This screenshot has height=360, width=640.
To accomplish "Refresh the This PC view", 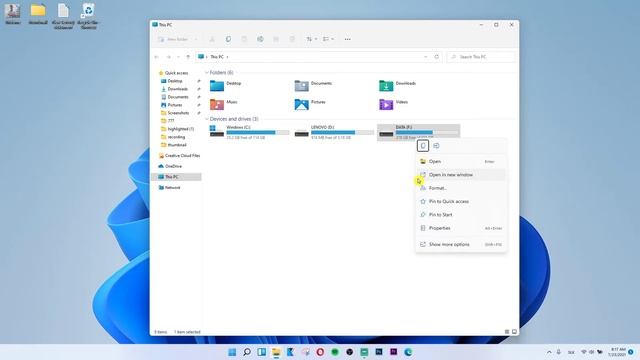I will 437,57.
